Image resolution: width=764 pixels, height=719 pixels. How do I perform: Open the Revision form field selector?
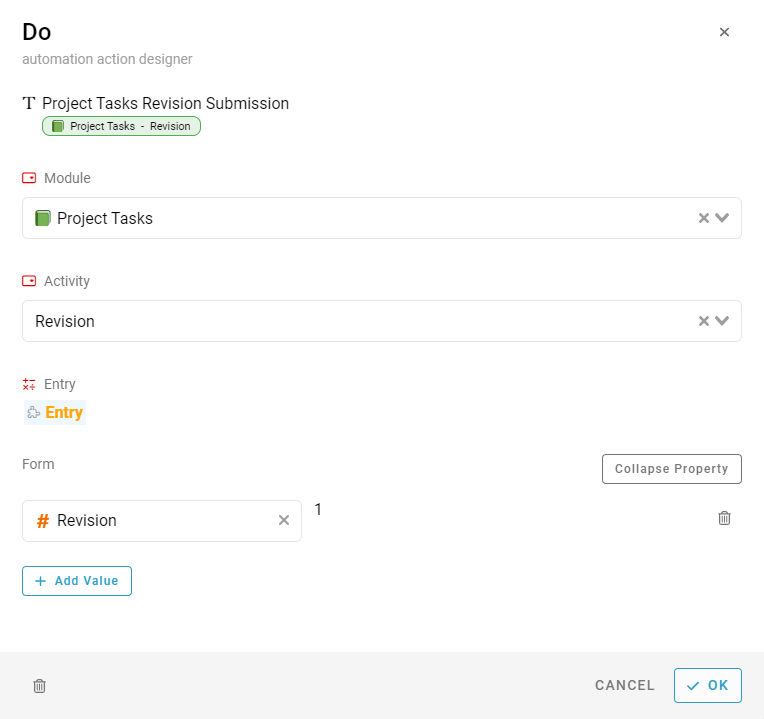pos(150,521)
